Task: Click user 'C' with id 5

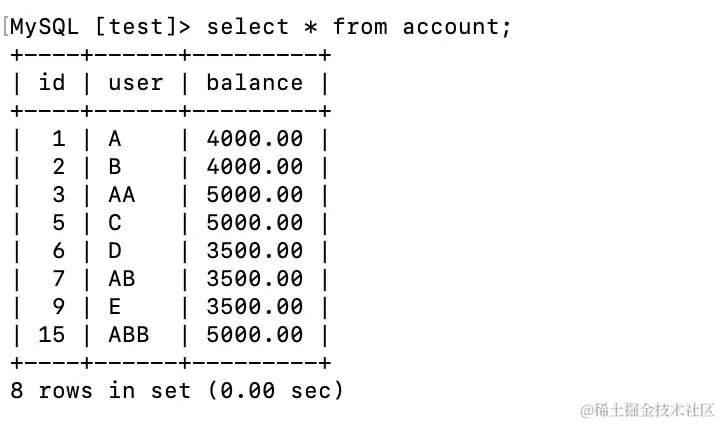Action: (115, 223)
